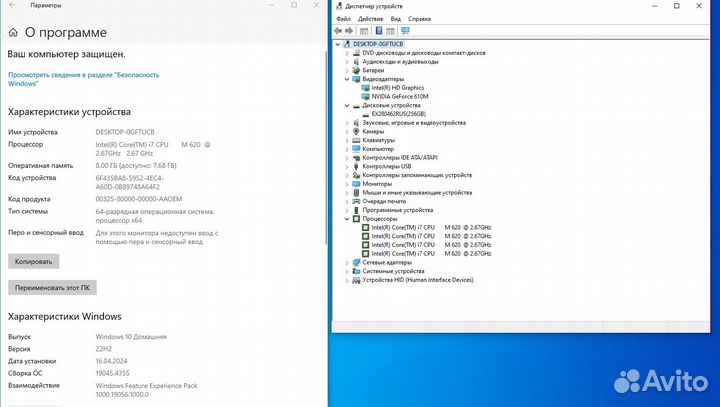Click the 8.00 ГБ installed memory value
Viewport: 720px width, 407px height.
coord(136,165)
